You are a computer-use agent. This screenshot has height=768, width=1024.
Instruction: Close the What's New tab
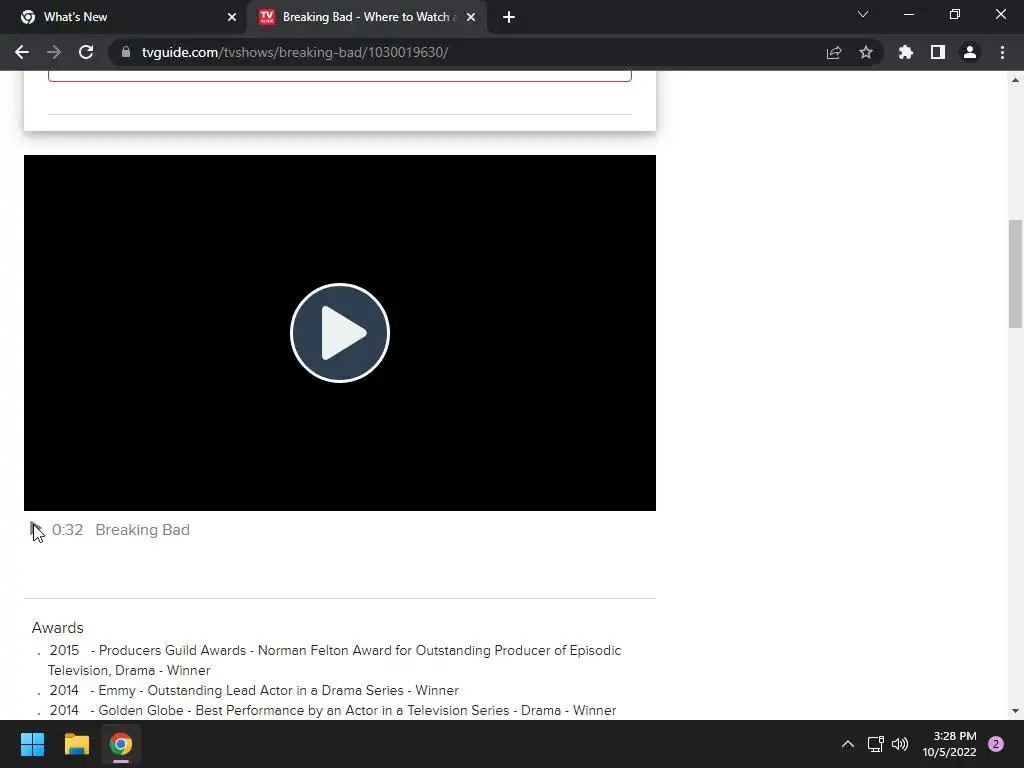(232, 17)
